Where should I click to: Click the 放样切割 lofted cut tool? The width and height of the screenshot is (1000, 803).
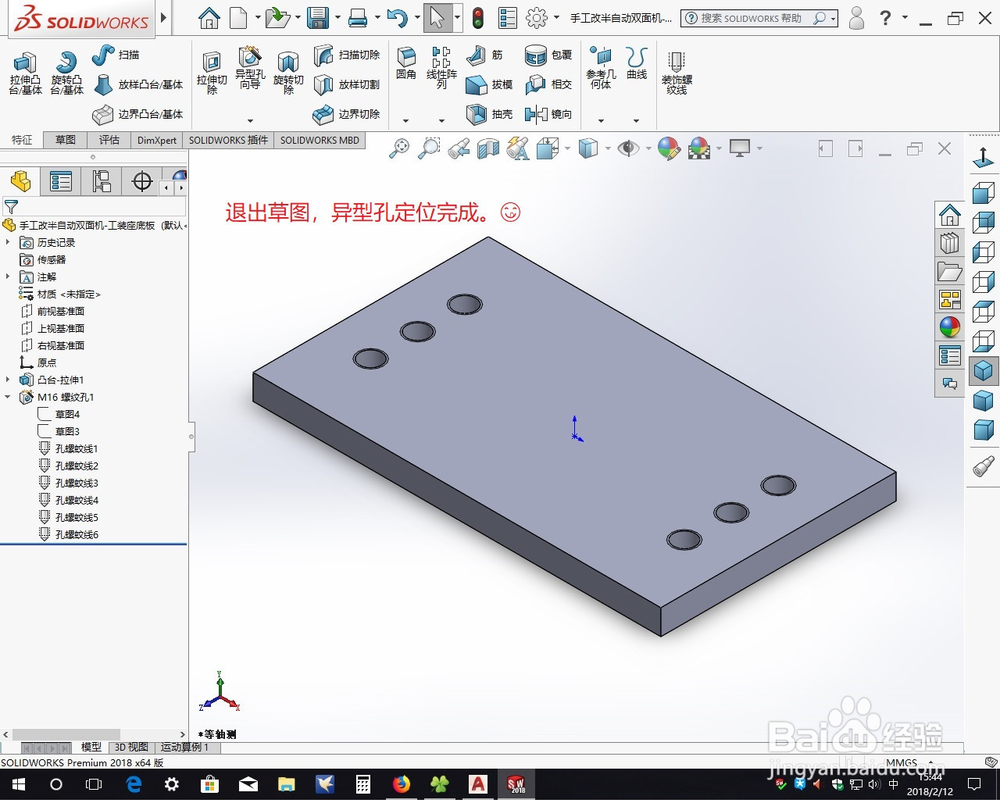tap(347, 84)
